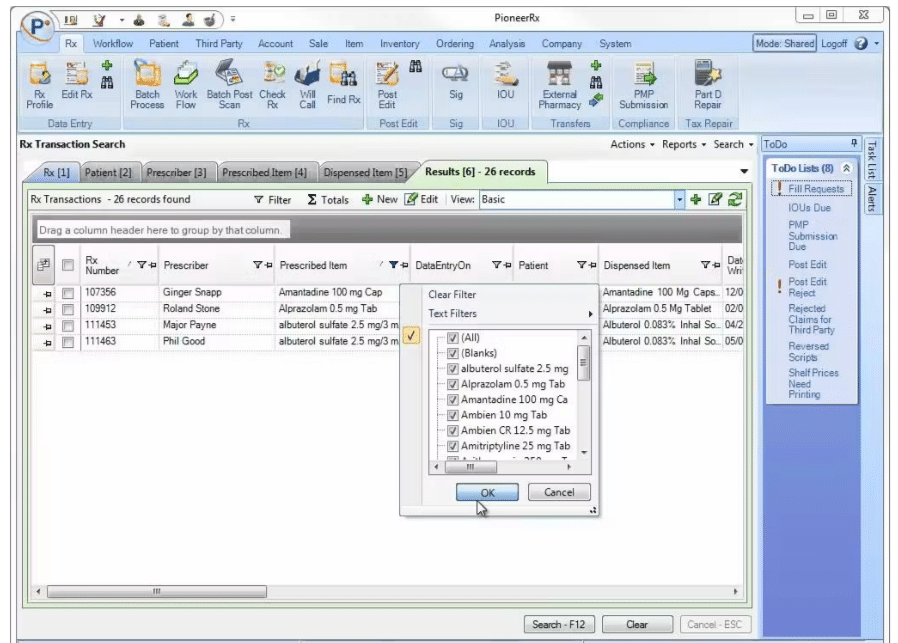Screen dimensions: 898x643
Task: Open the View dropdown arrow
Action: pyautogui.click(x=679, y=199)
